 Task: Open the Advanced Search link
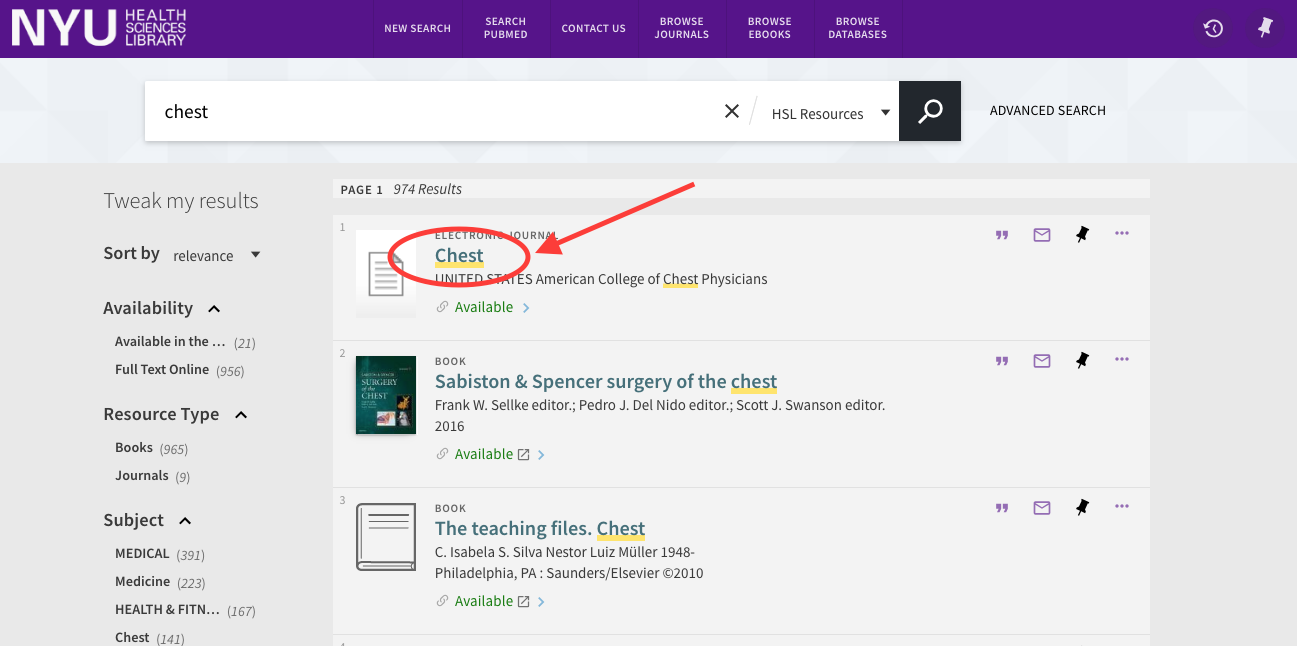pos(1048,111)
